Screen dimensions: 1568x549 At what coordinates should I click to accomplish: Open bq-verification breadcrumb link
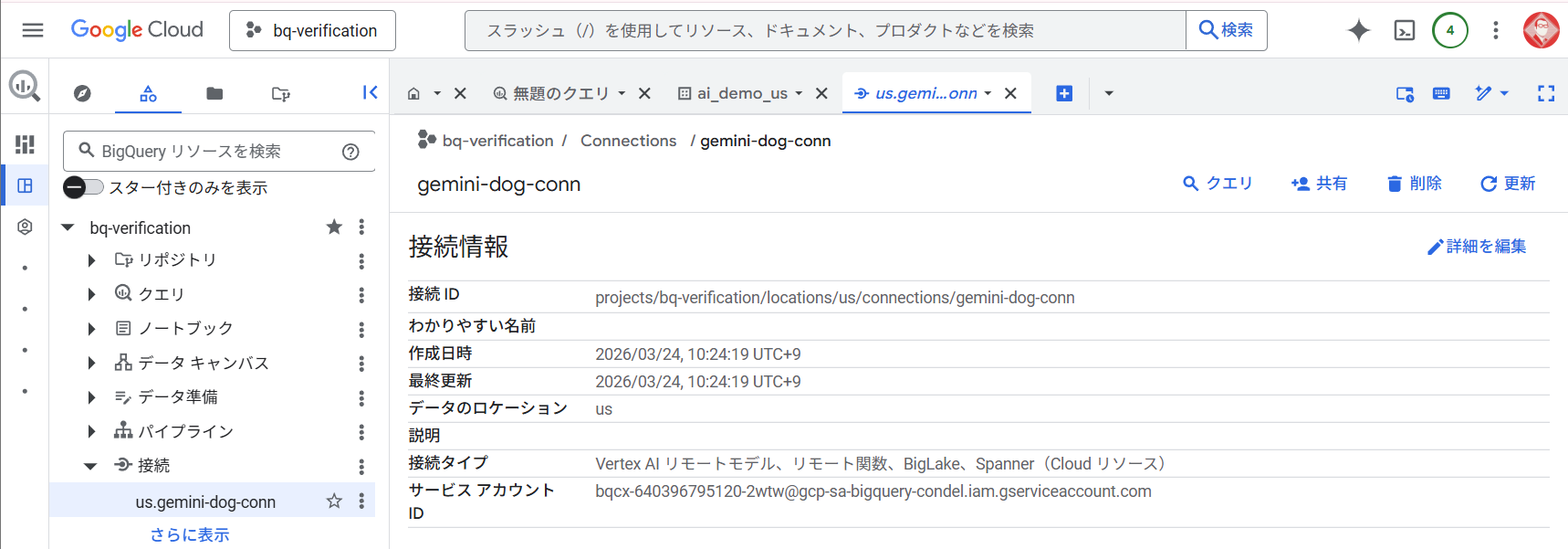(x=497, y=141)
